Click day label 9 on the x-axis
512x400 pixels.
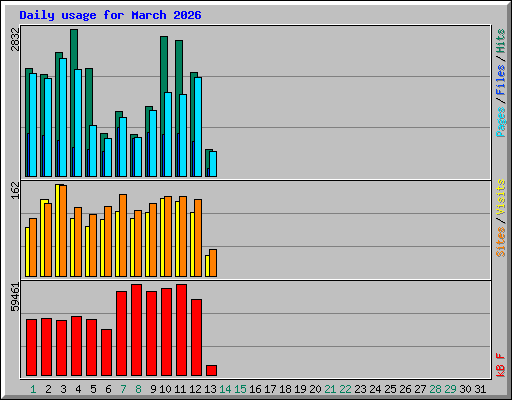tap(153, 389)
